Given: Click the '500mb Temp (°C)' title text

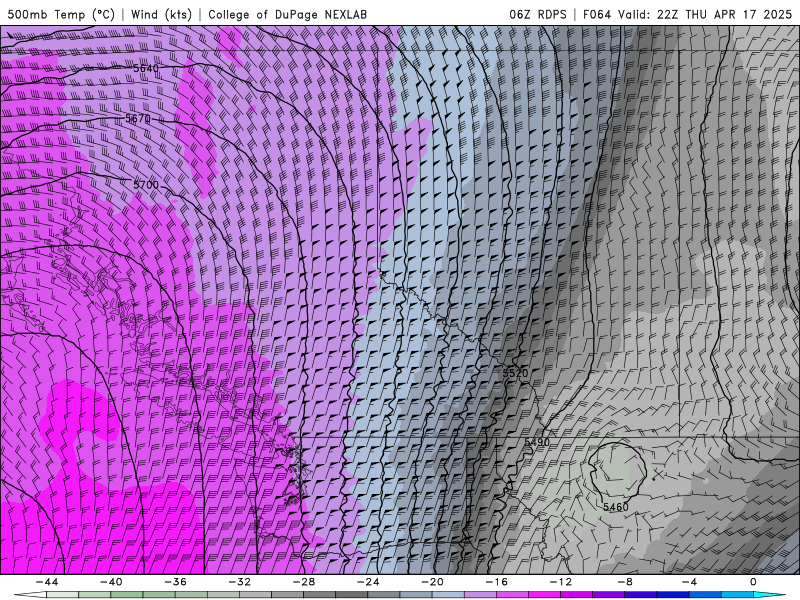Looking at the screenshot, I should (x=61, y=14).
